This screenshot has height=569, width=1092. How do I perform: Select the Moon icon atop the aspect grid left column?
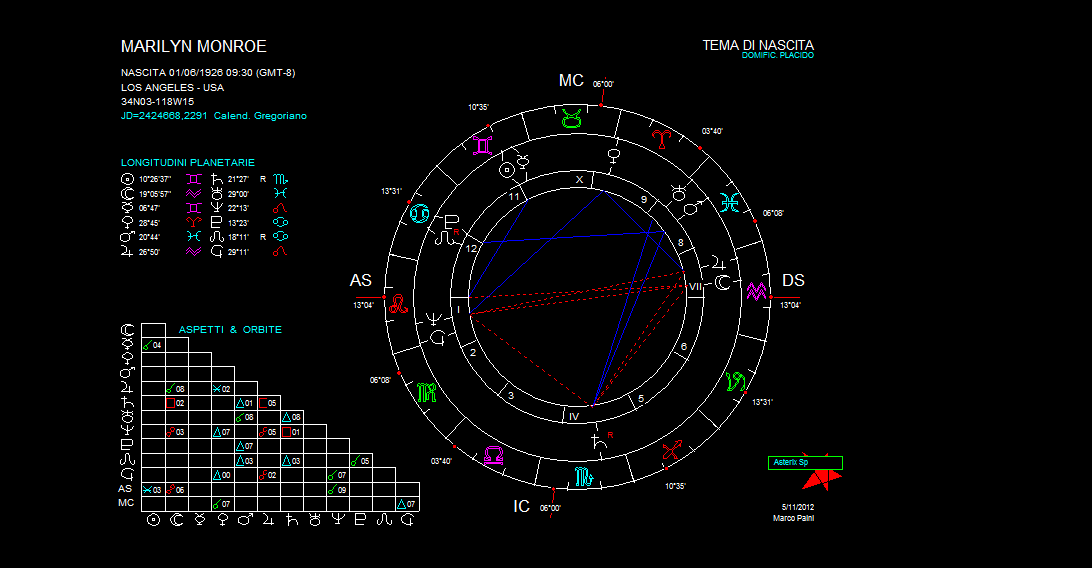coord(127,329)
